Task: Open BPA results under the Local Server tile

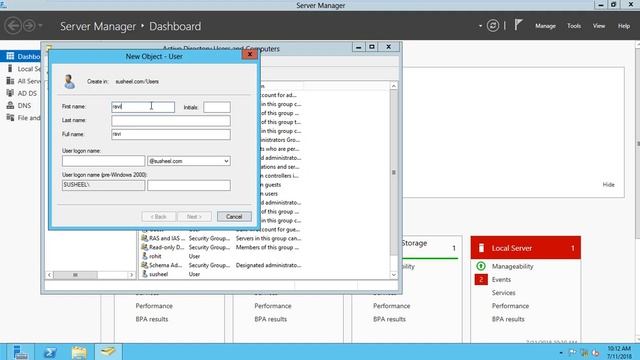Action: [508, 319]
